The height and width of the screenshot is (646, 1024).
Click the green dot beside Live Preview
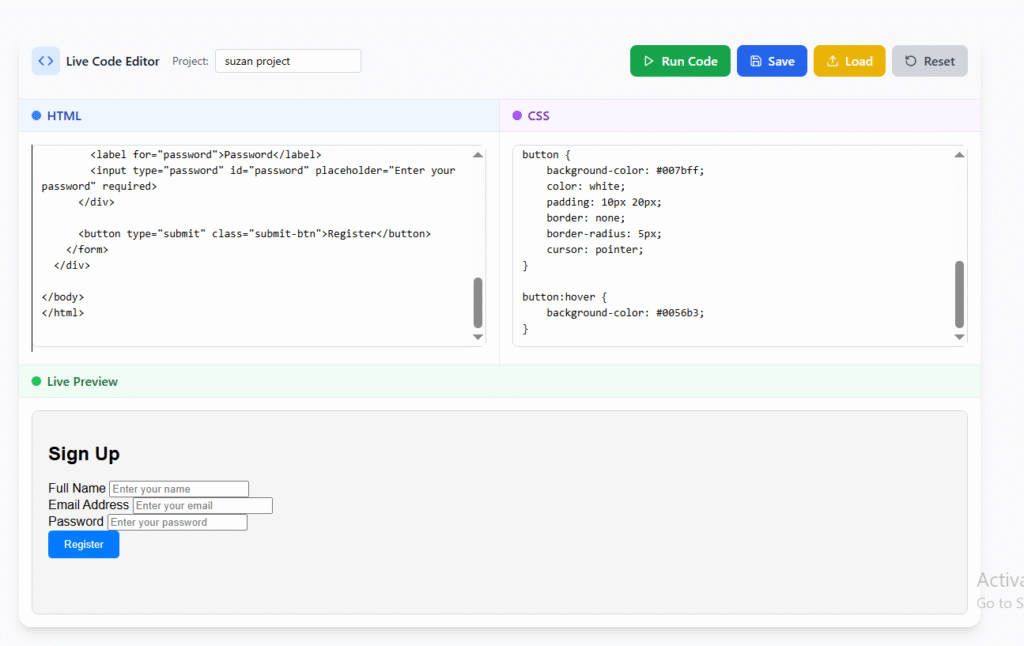point(37,382)
